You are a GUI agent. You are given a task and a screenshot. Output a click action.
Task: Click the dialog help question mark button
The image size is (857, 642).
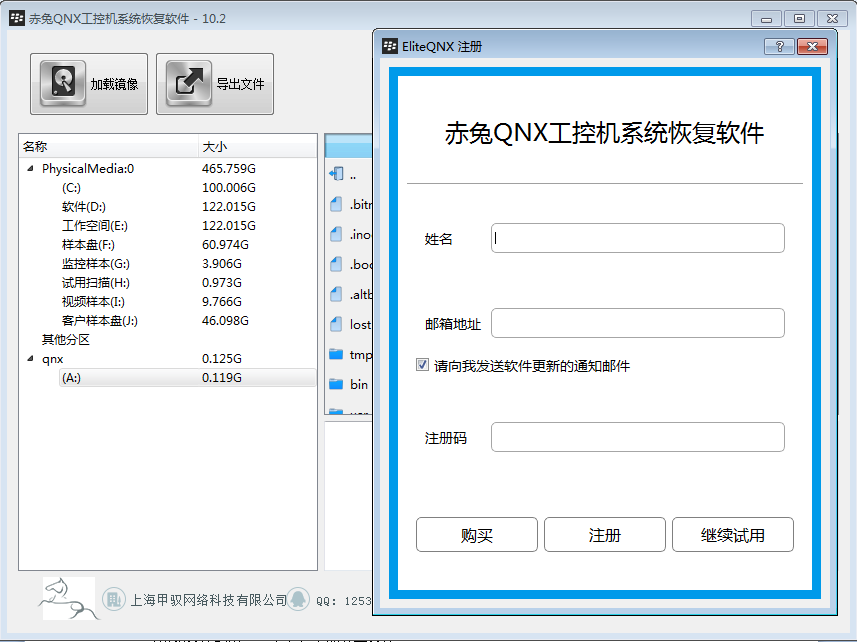pyautogui.click(x=779, y=46)
